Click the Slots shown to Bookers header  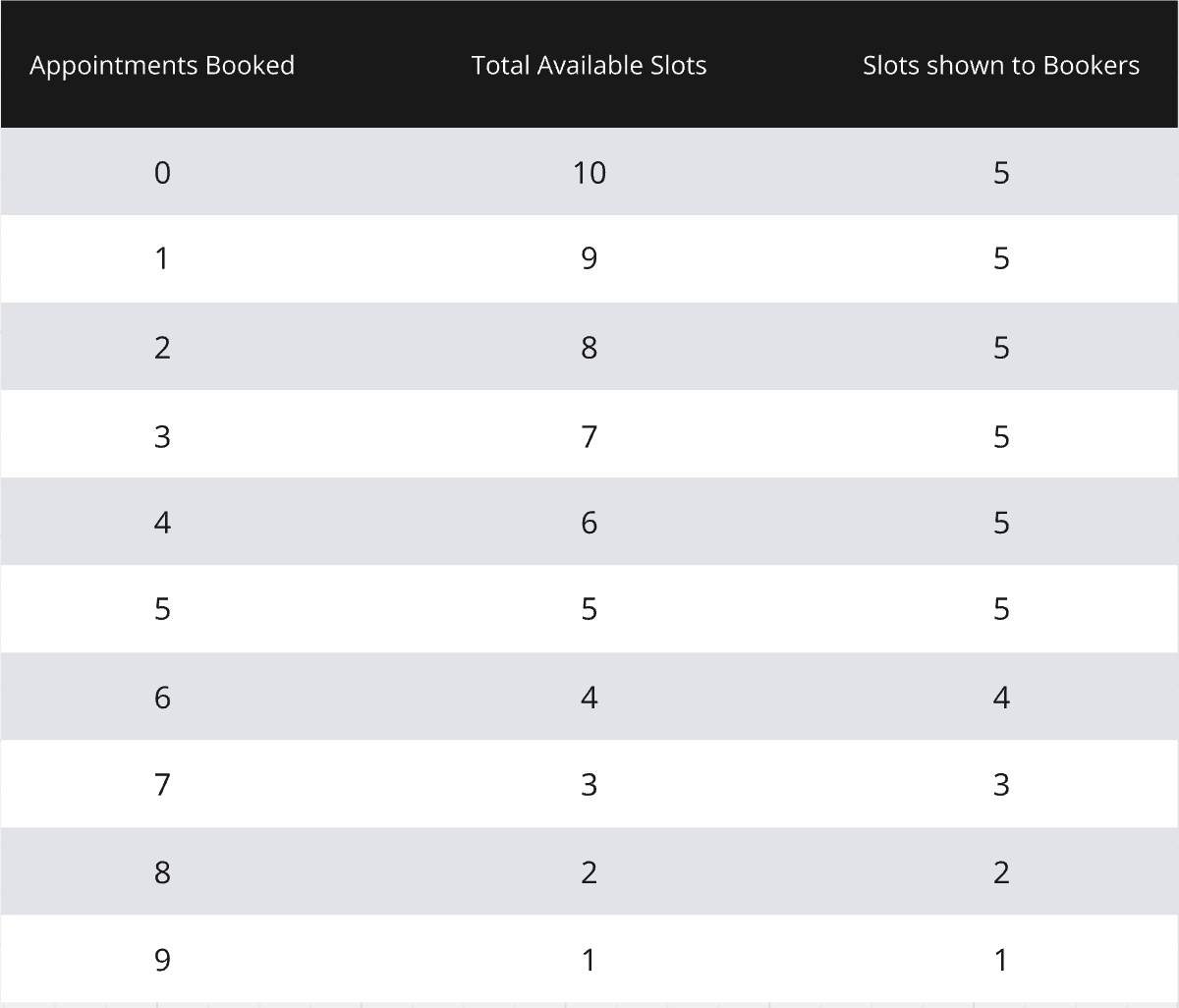point(1001,65)
